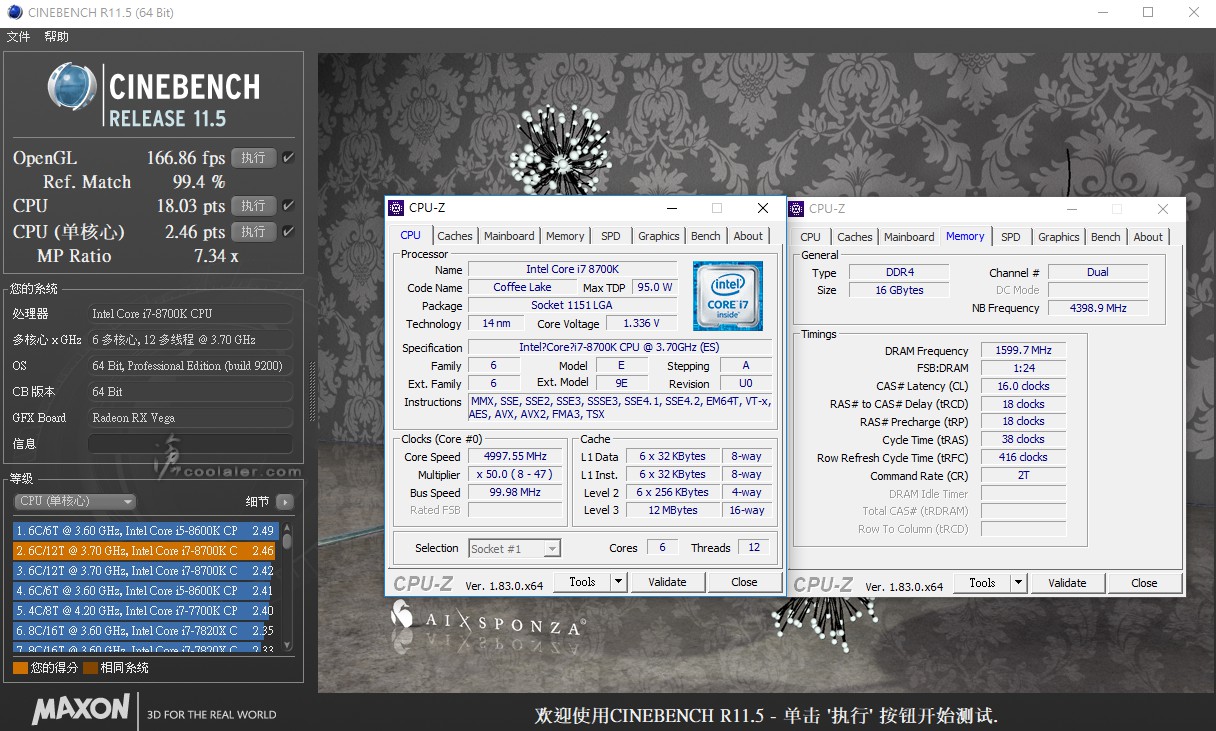Click Validate in left CPU-Z window
This screenshot has height=731, width=1216.
pyautogui.click(x=667, y=582)
